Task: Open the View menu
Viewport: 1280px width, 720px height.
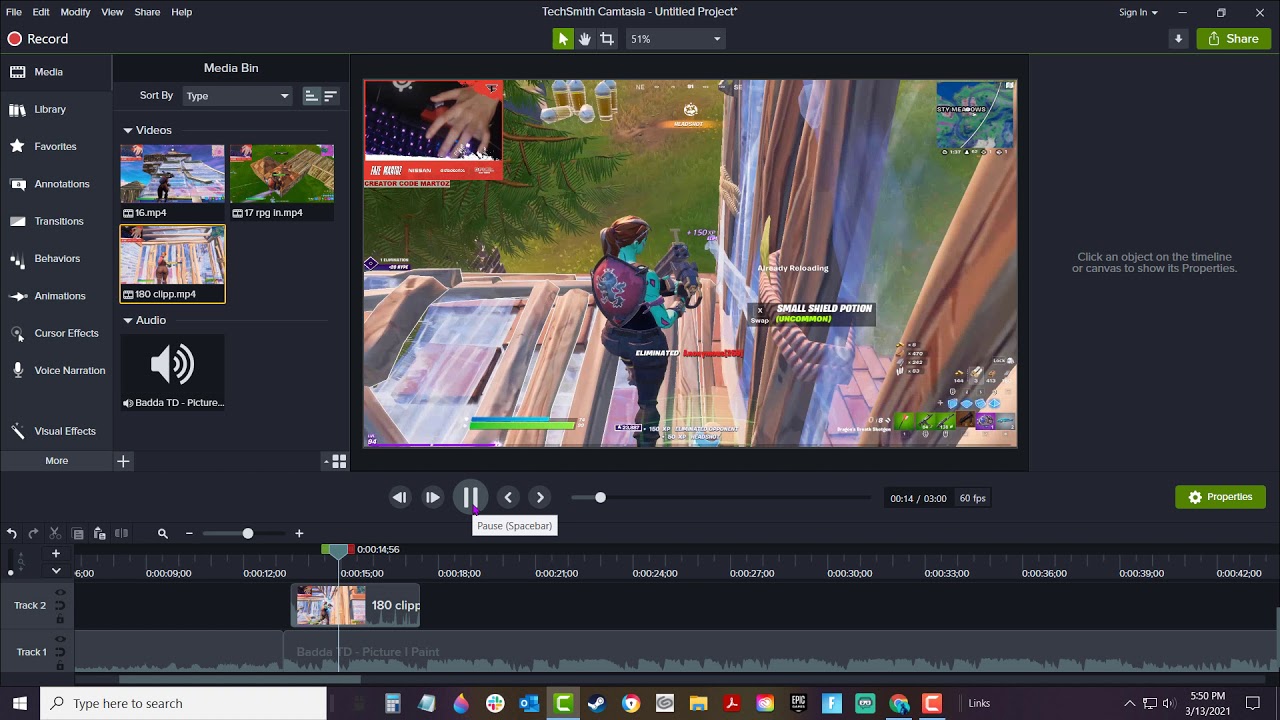Action: click(112, 12)
